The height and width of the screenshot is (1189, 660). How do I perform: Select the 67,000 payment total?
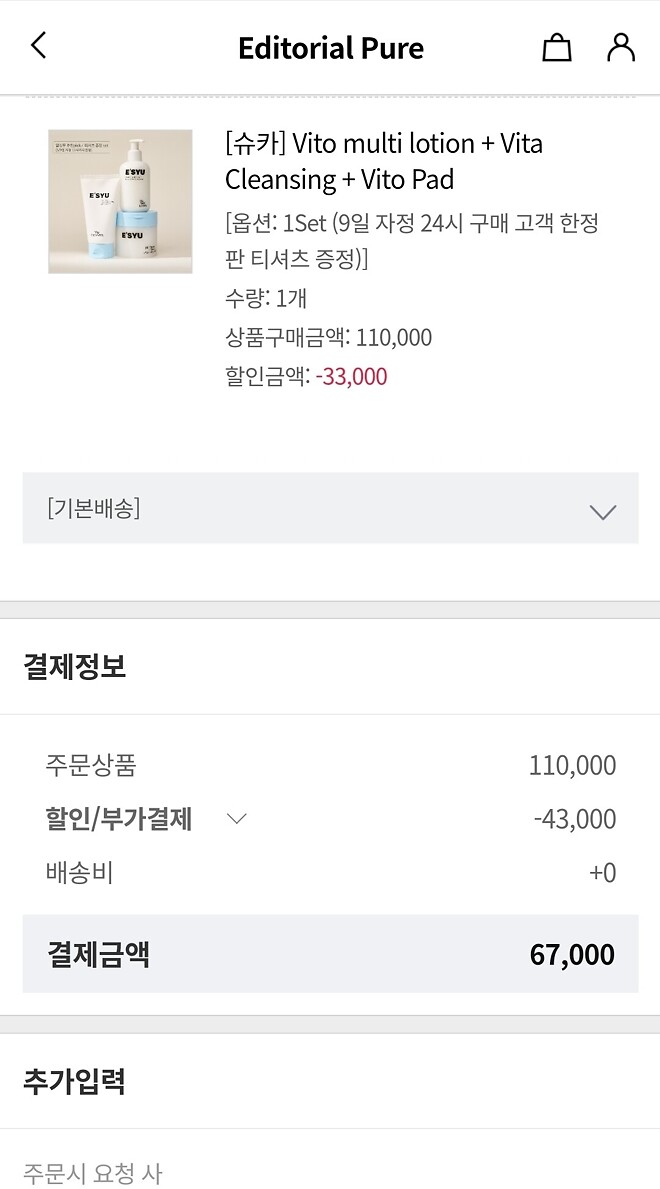(573, 954)
